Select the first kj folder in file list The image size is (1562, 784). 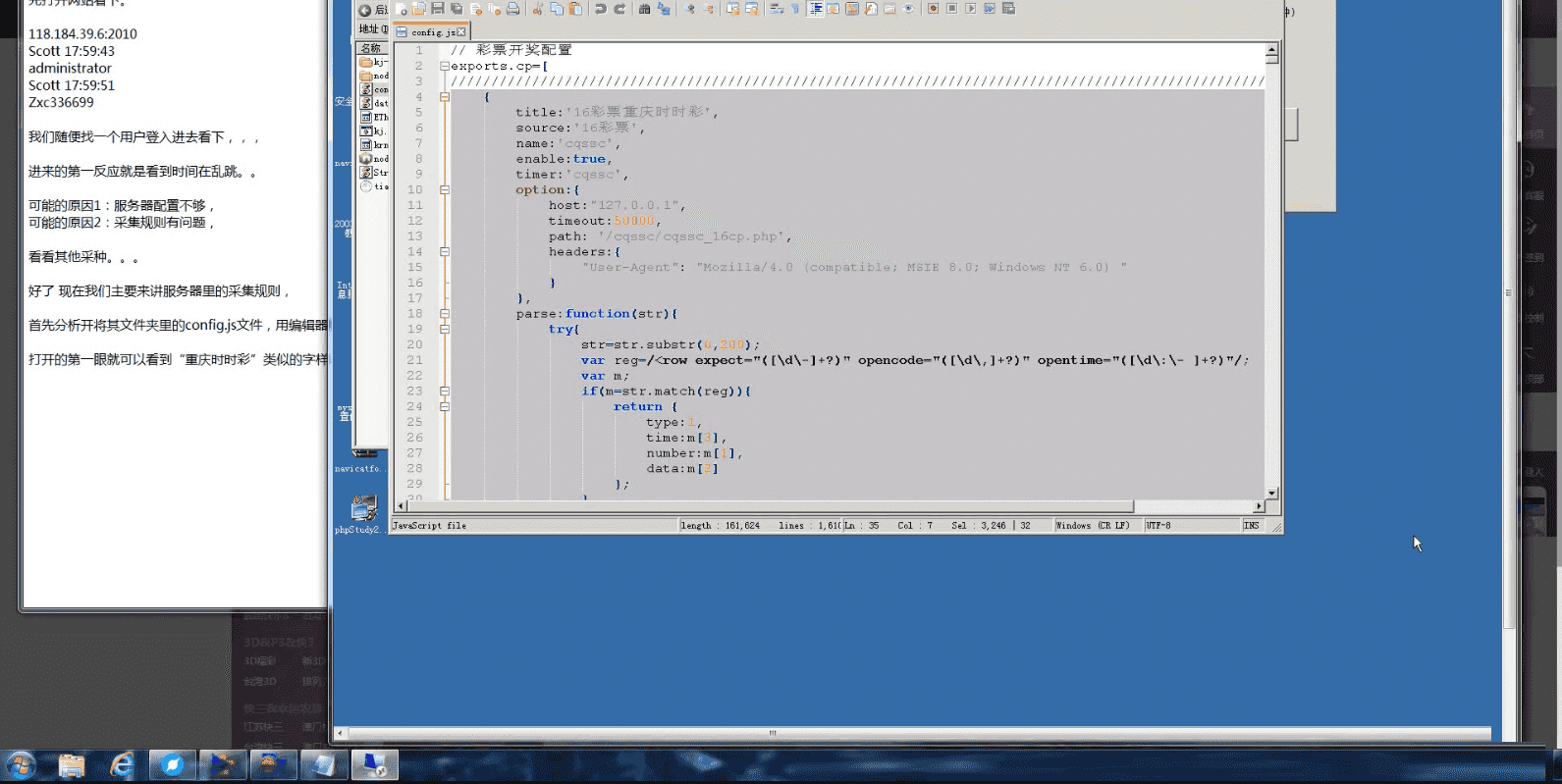click(x=374, y=62)
